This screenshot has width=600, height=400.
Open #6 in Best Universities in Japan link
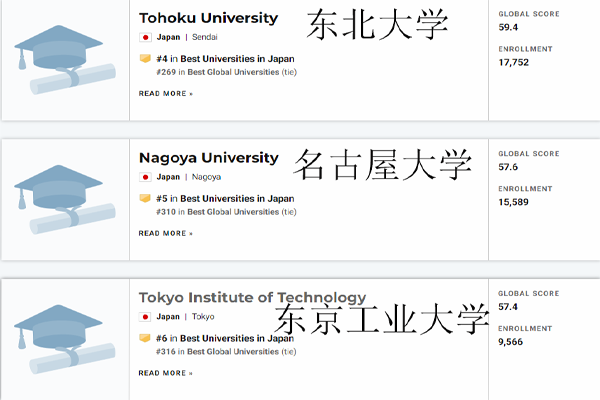[x=225, y=338]
